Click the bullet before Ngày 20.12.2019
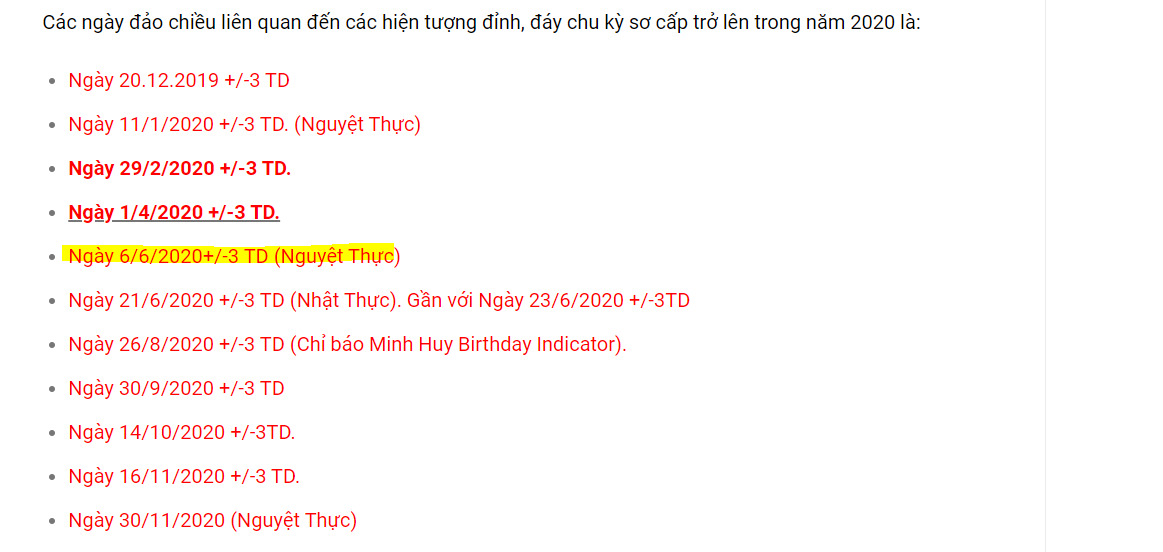The width and height of the screenshot is (1163, 552). pos(51,81)
